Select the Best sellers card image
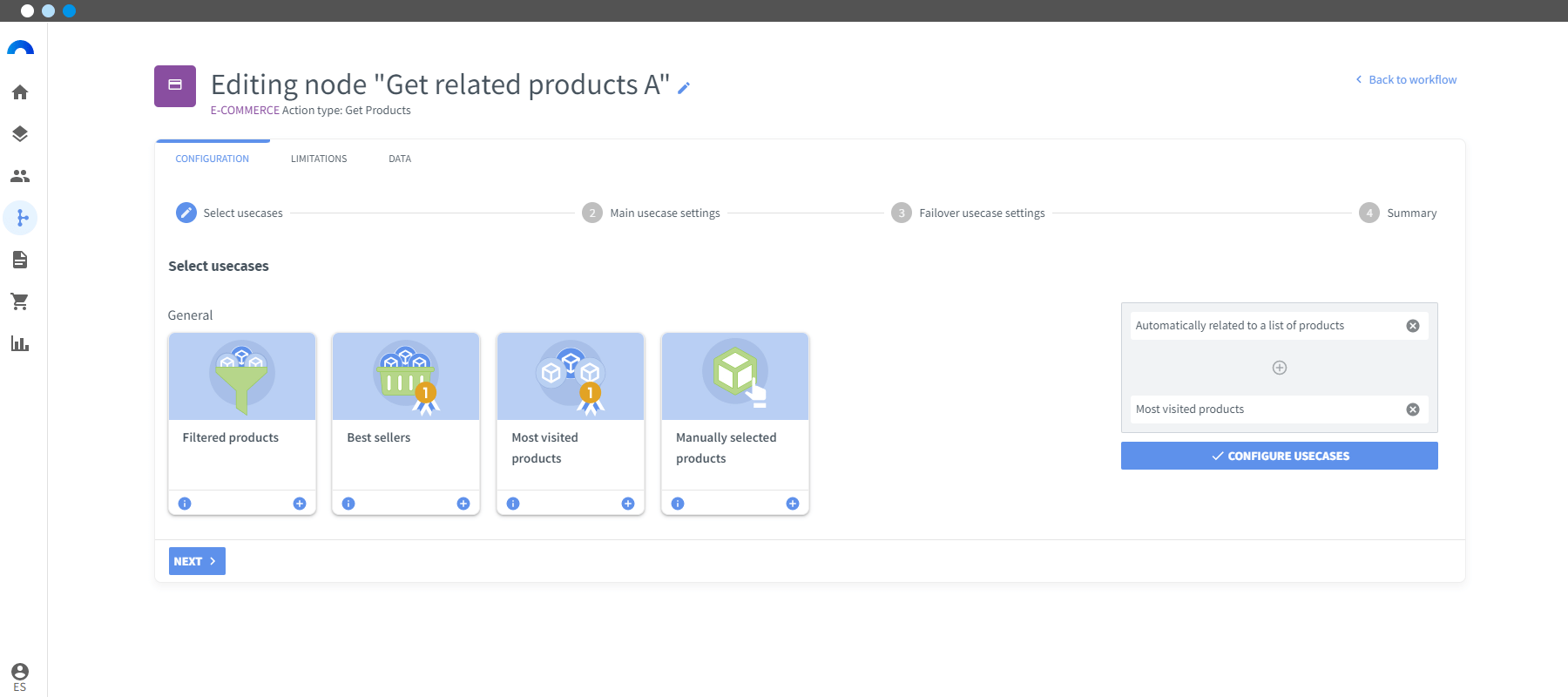This screenshot has height=697, width=1568. 406,376
